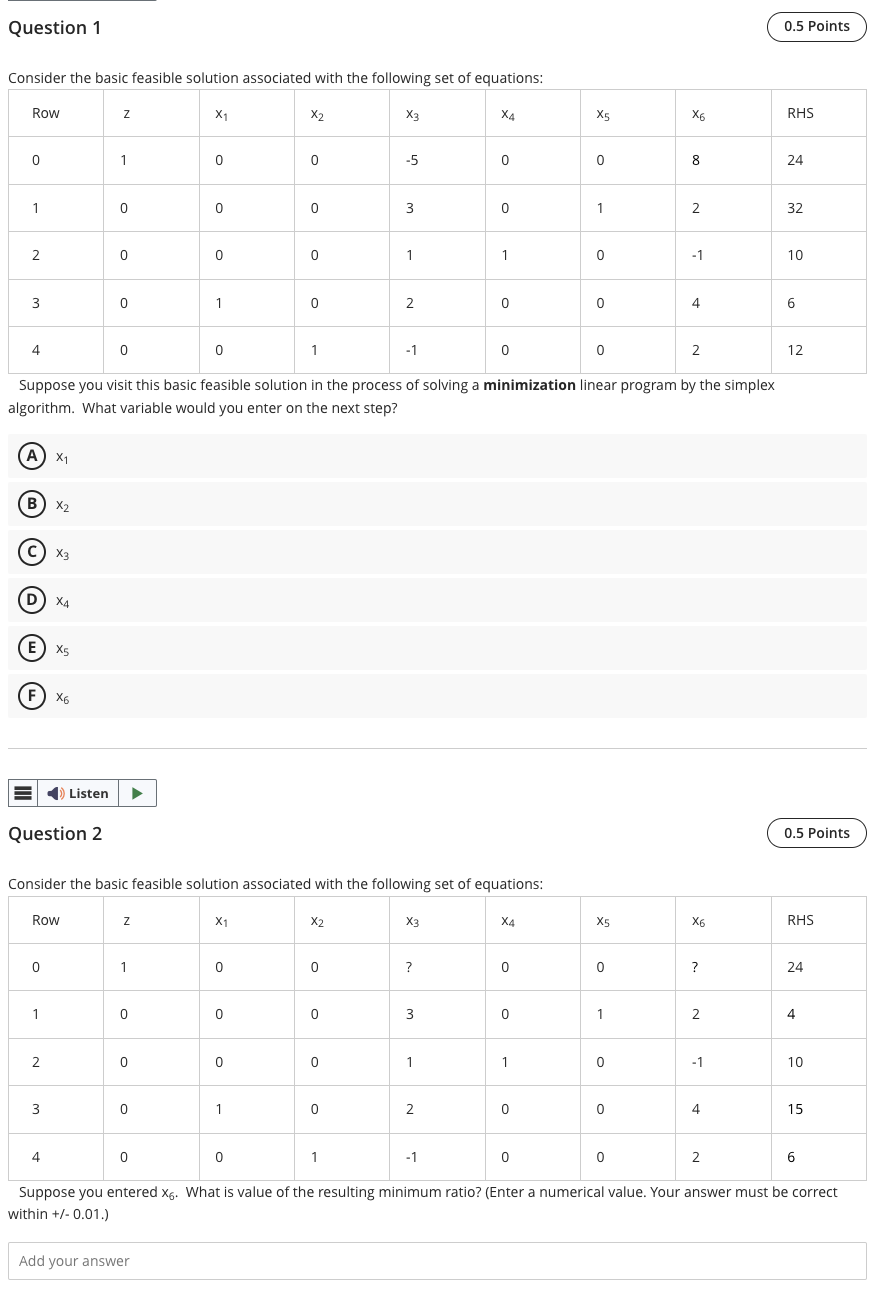Click the RHS column header in the first table

(800, 112)
